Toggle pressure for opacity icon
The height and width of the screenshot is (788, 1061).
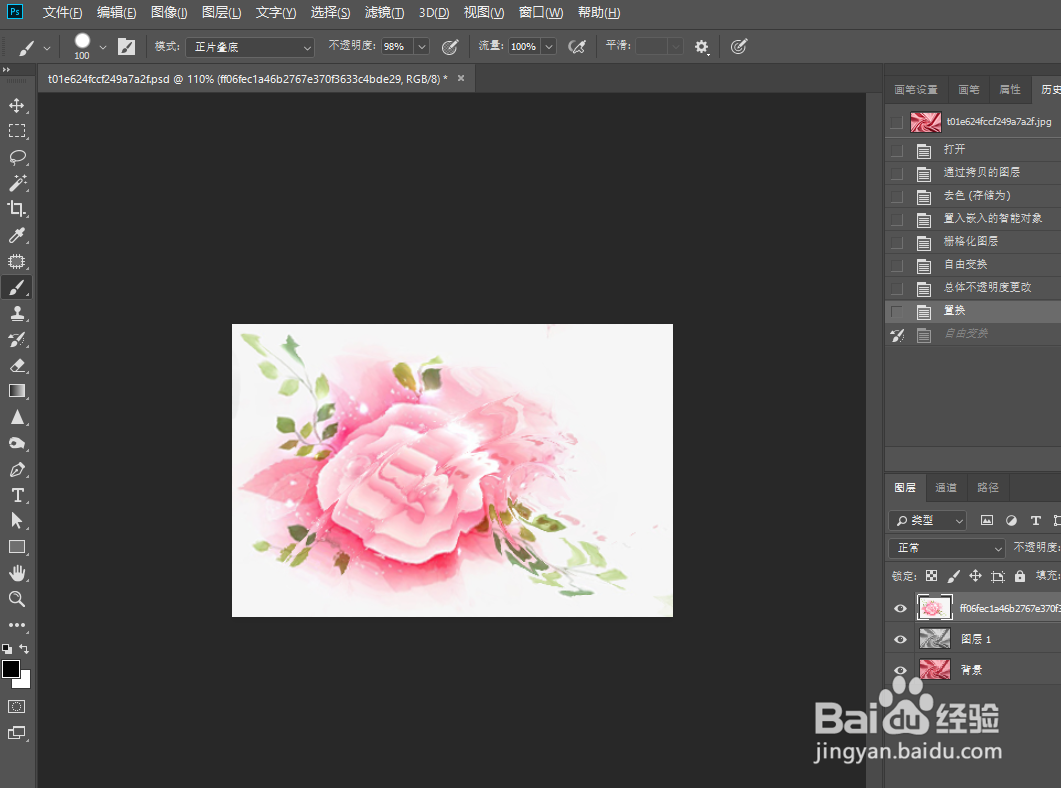click(x=449, y=47)
